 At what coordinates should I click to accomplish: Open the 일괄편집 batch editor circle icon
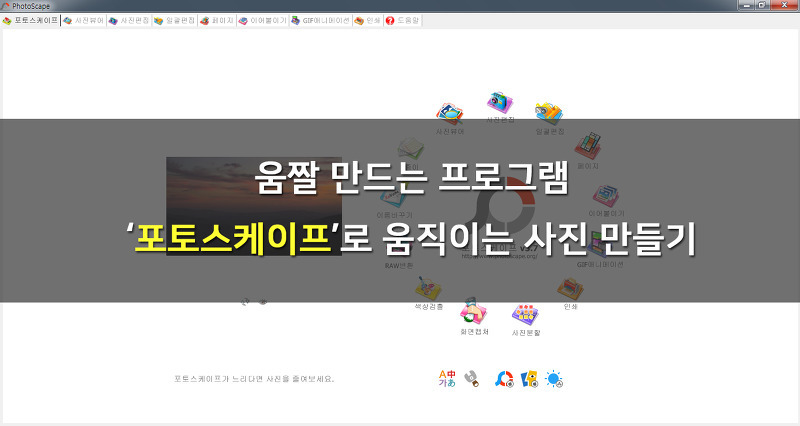pyautogui.click(x=549, y=114)
